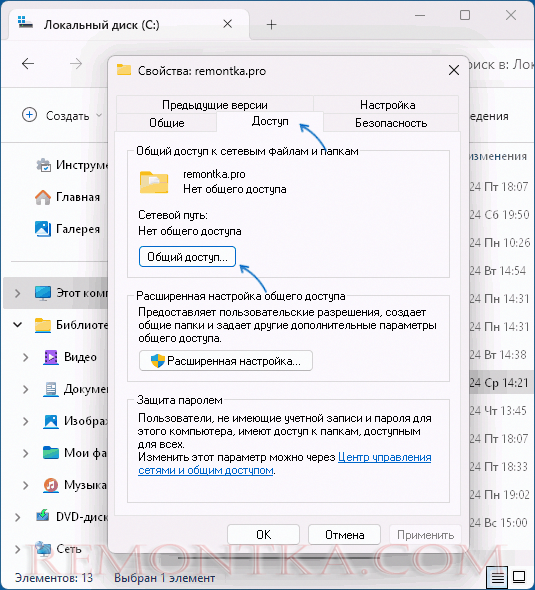
Task: Switch to the Безопасность tab
Action: (391, 123)
